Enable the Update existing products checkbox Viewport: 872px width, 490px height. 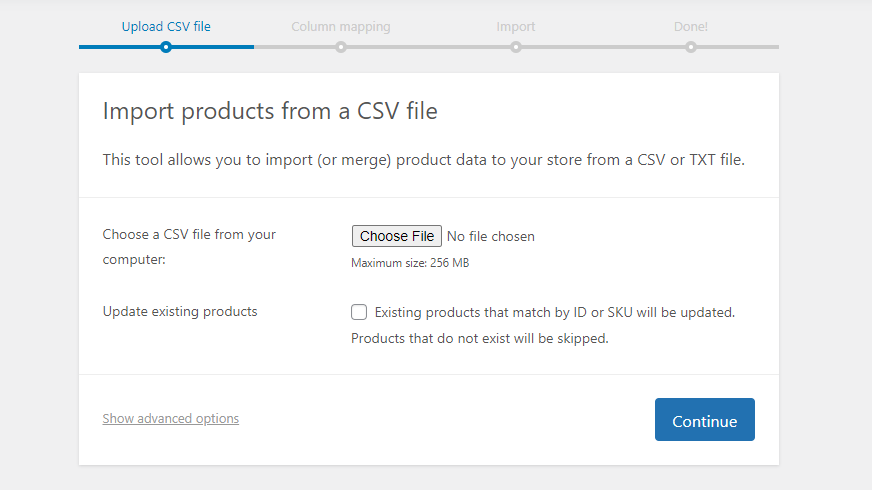[x=359, y=312]
